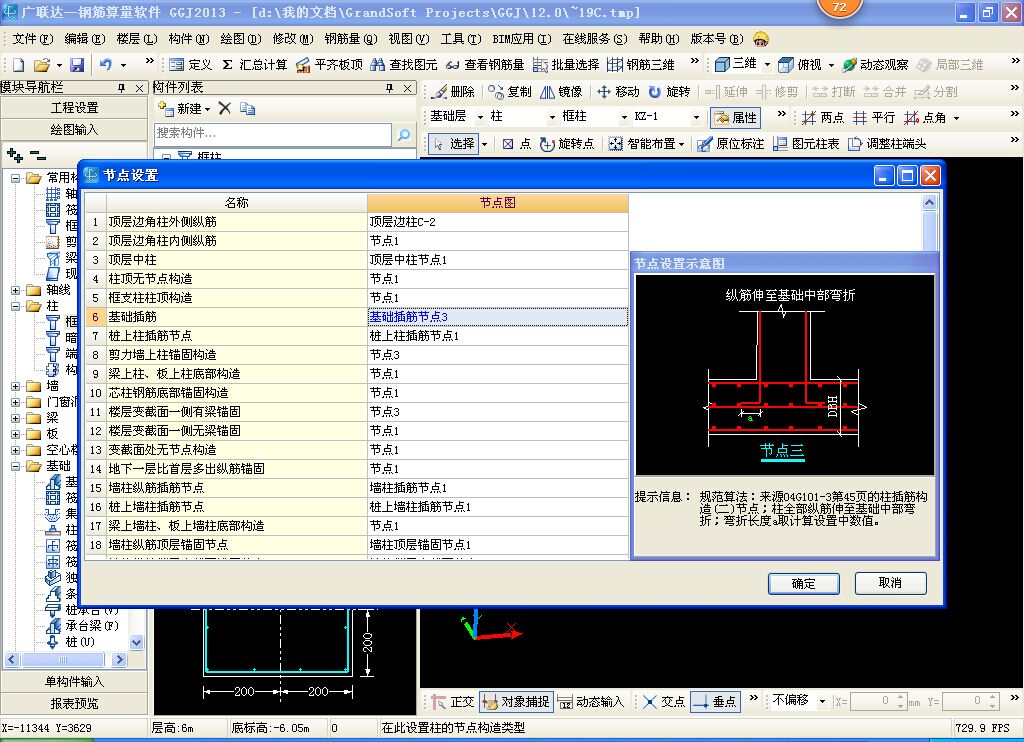Image resolution: width=1024 pixels, height=742 pixels.
Task: Click the 俯视 top view tool
Action: [800, 65]
